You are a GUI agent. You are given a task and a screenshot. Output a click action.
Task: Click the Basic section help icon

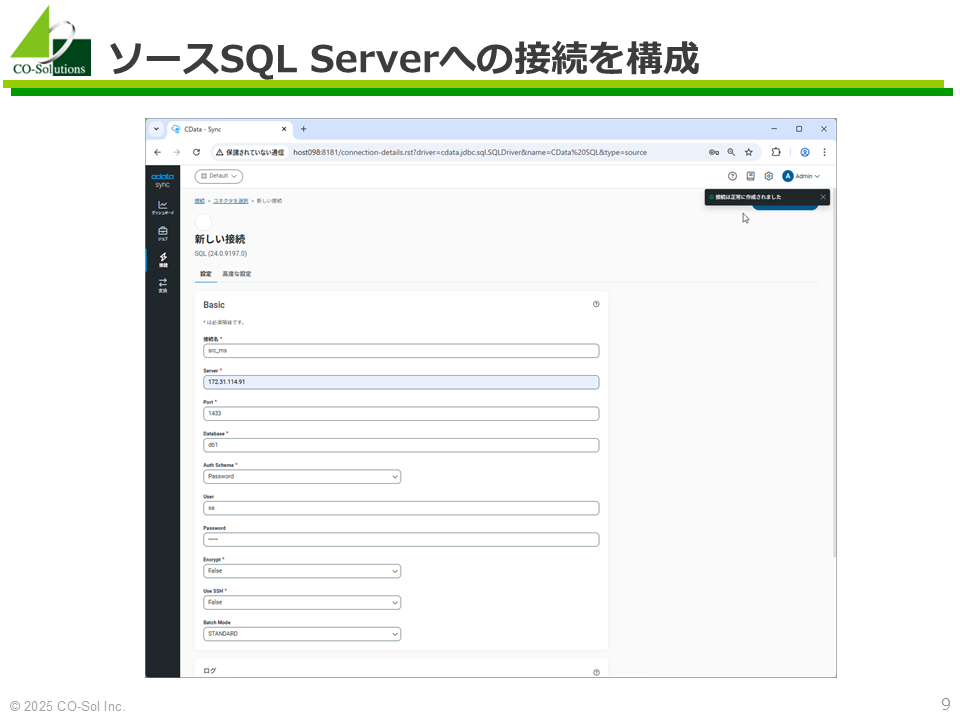[x=596, y=304]
